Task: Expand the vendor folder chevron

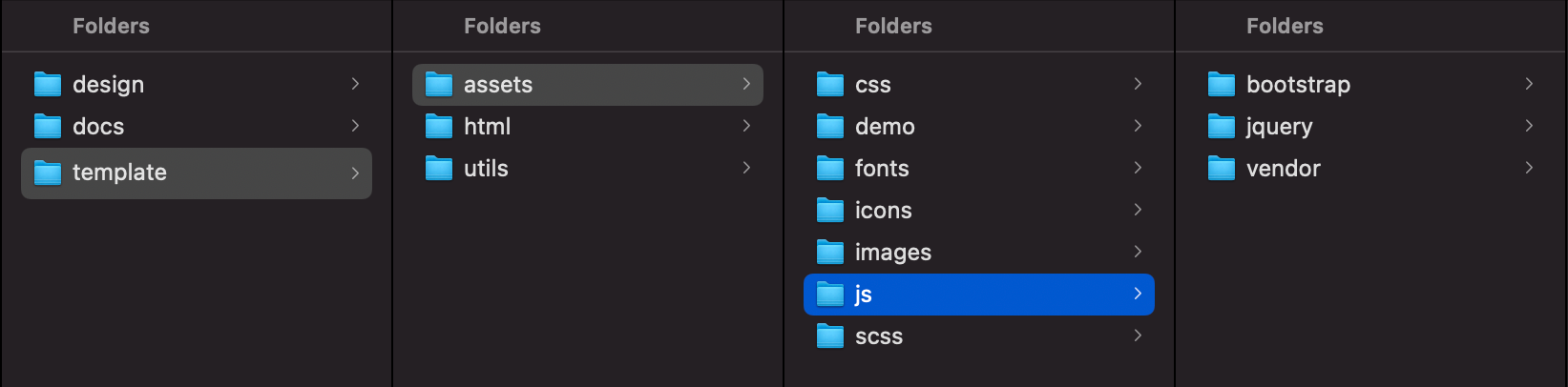Action: coord(1529,168)
